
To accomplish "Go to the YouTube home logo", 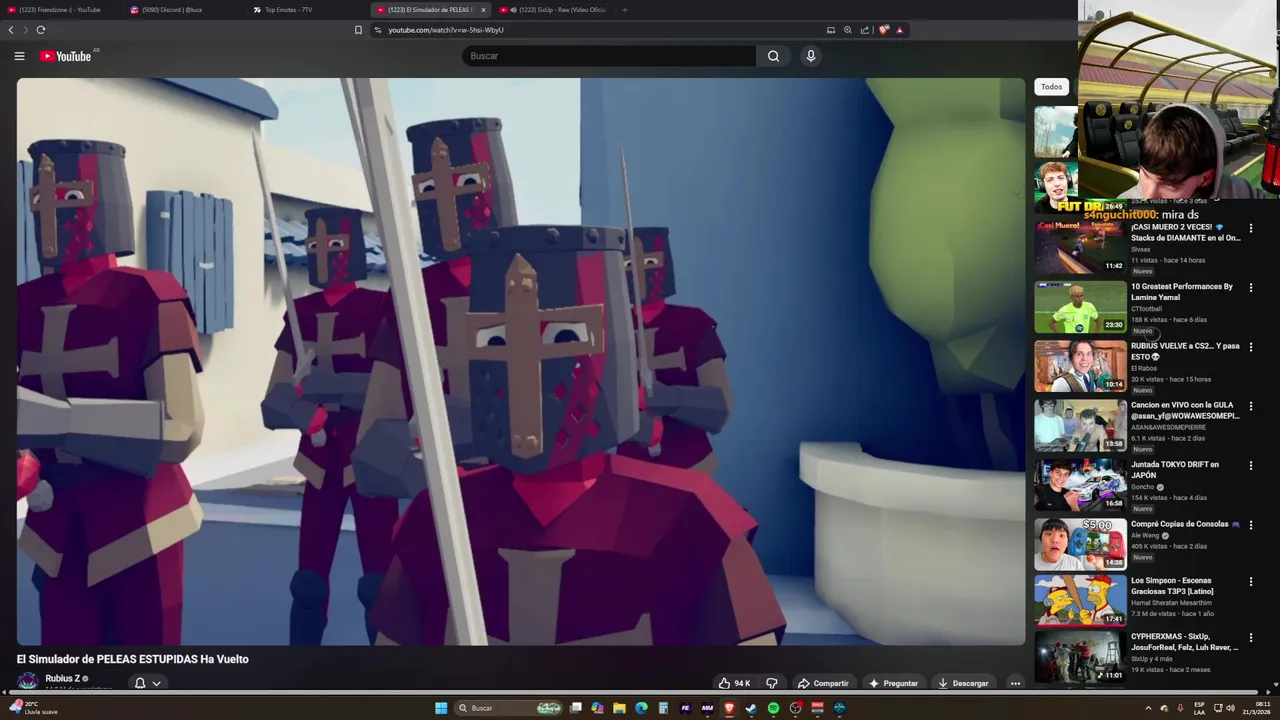I will click(65, 56).
